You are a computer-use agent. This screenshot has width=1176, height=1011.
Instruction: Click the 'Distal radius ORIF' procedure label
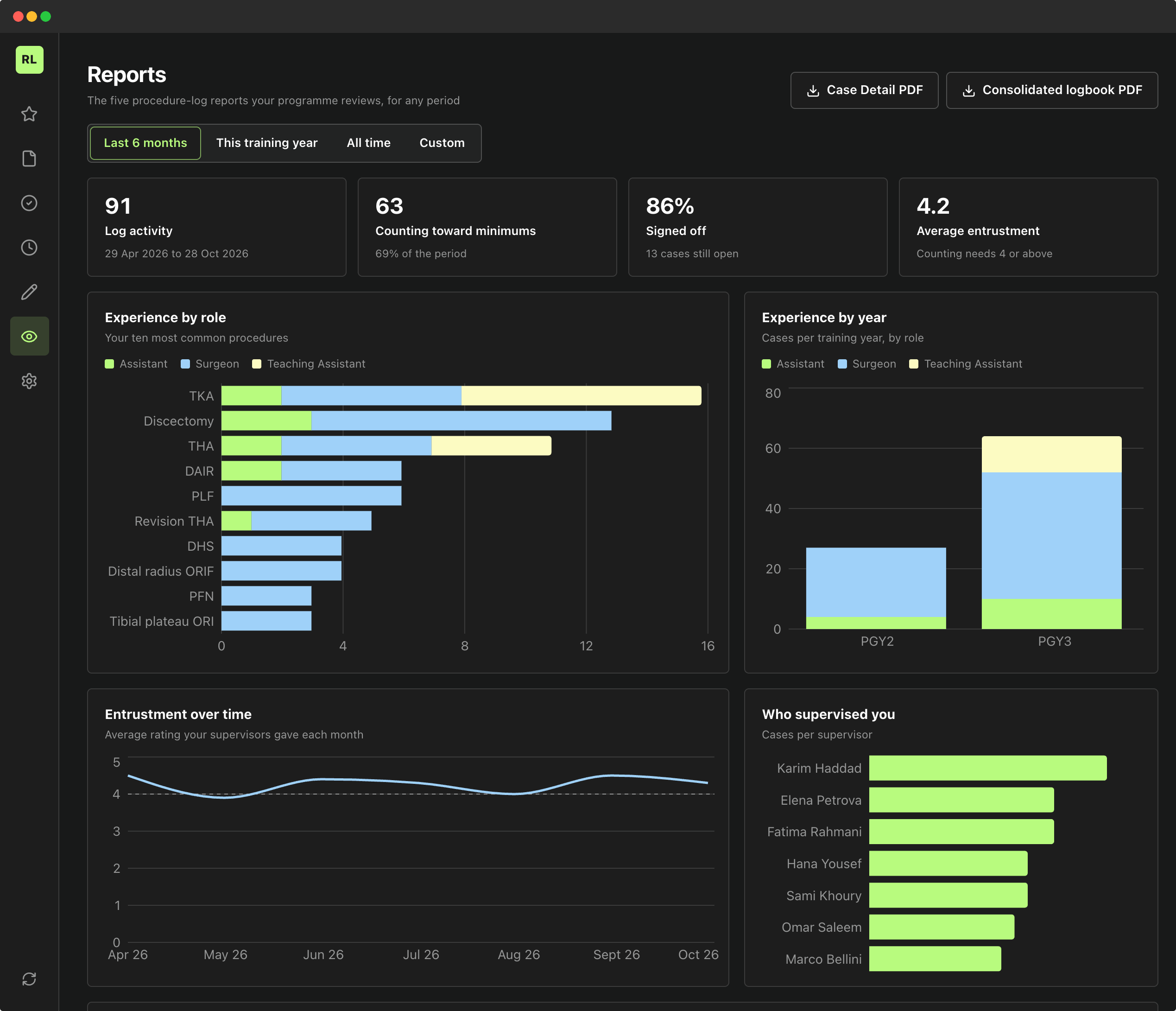(x=161, y=571)
